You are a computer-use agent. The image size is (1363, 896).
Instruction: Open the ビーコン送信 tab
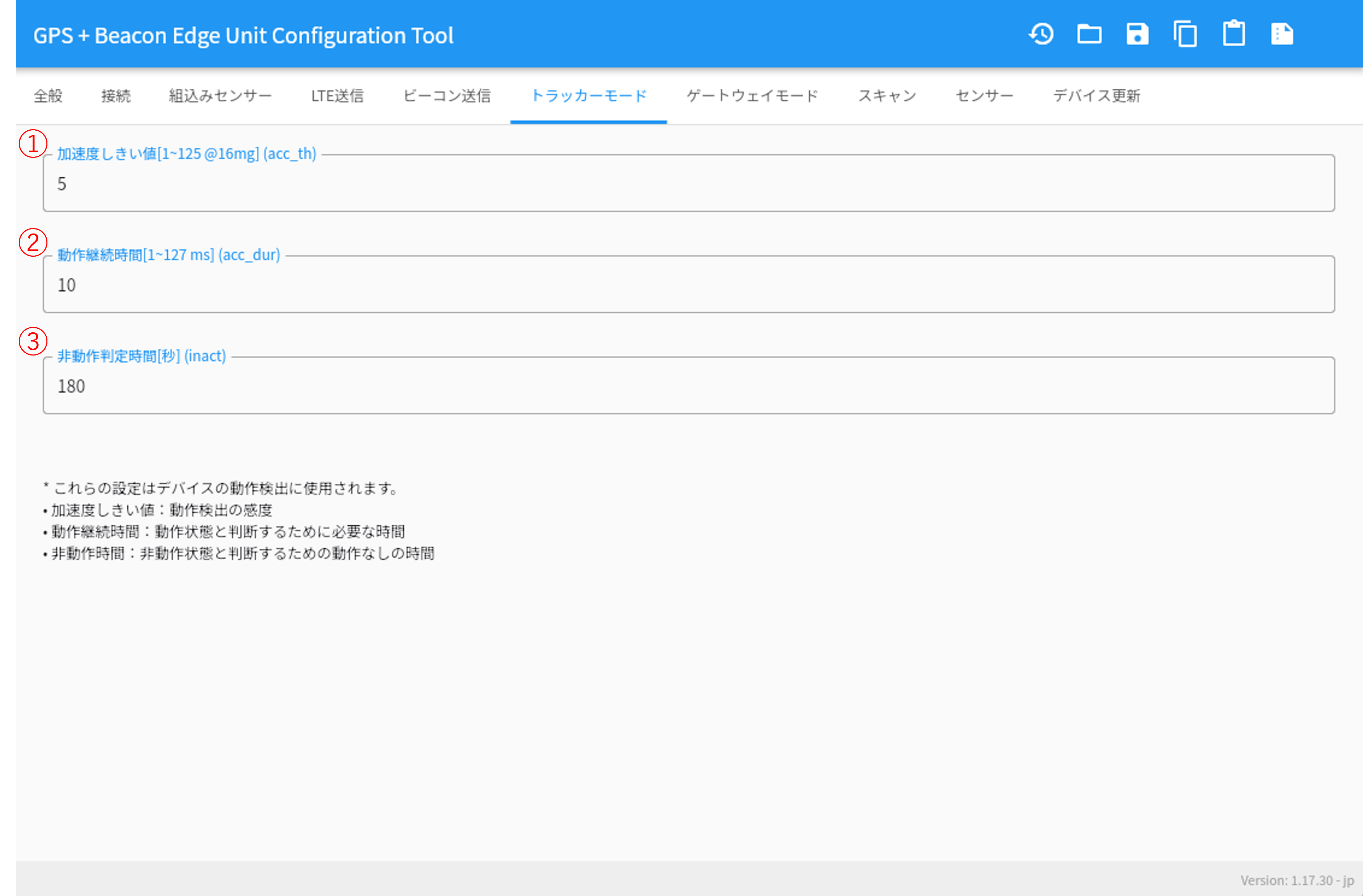click(447, 96)
